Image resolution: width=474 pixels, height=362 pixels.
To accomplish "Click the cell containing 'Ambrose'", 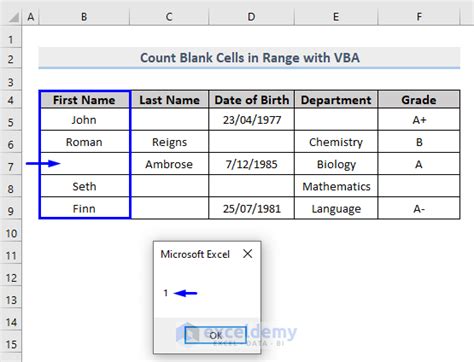I will (169, 164).
